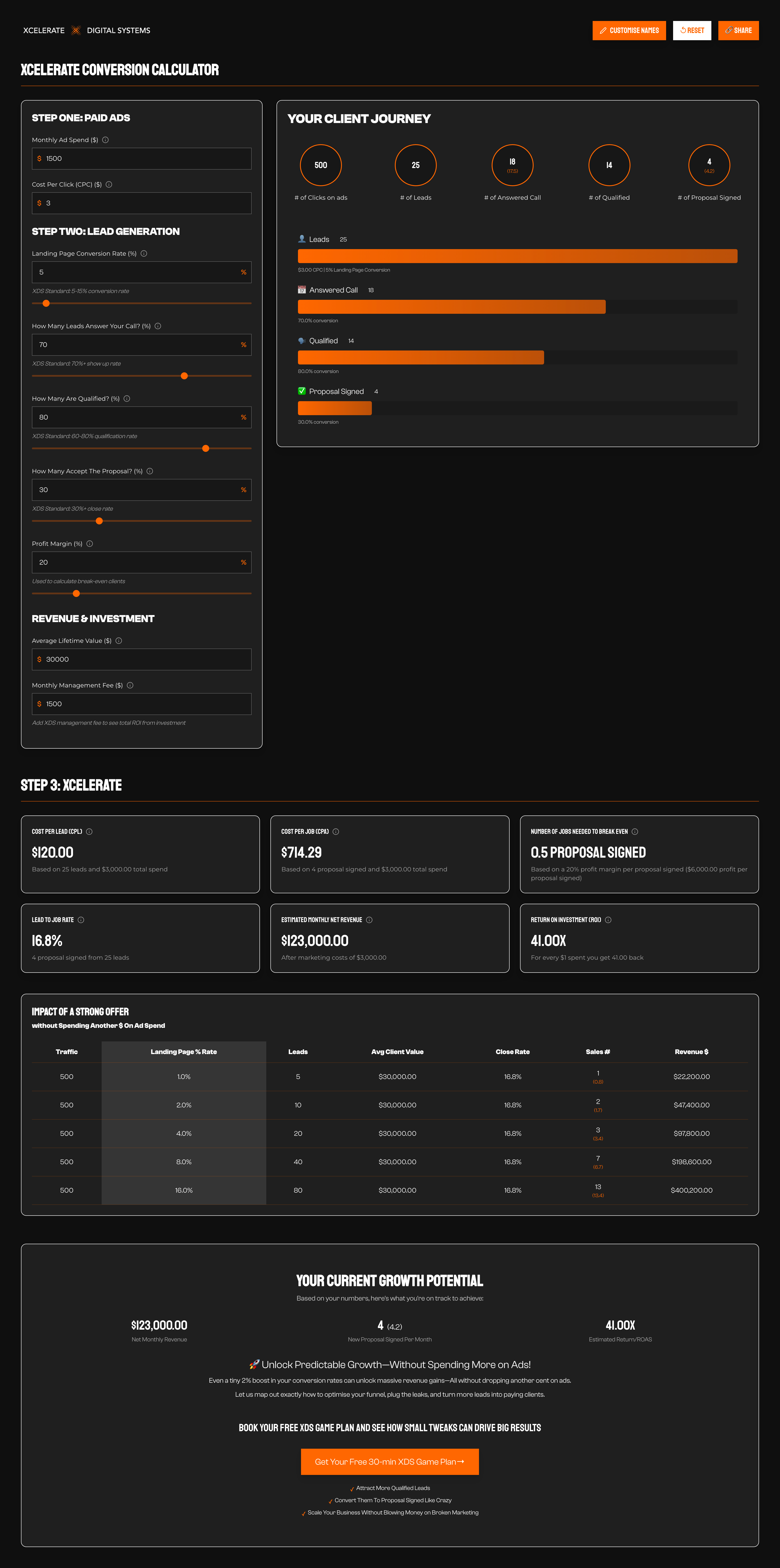Click info icon for Average Lifetime Value
This screenshot has height=1568, width=780.
[x=119, y=641]
